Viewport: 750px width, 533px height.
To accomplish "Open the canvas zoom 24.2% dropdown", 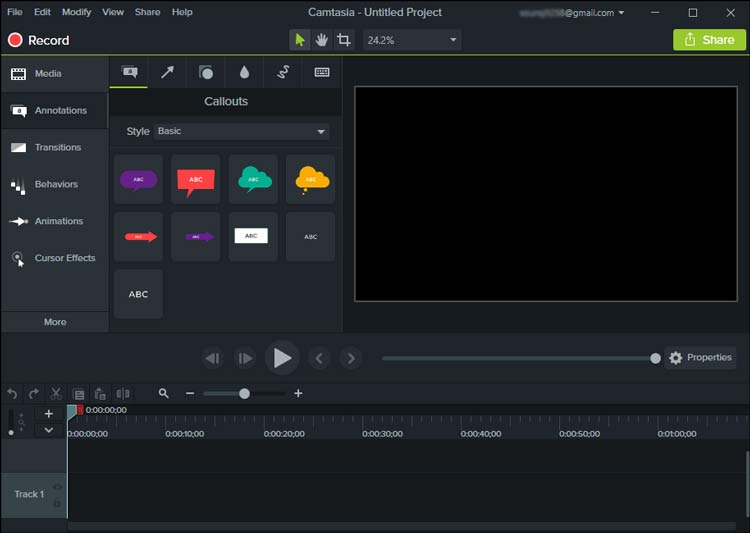I will point(411,40).
